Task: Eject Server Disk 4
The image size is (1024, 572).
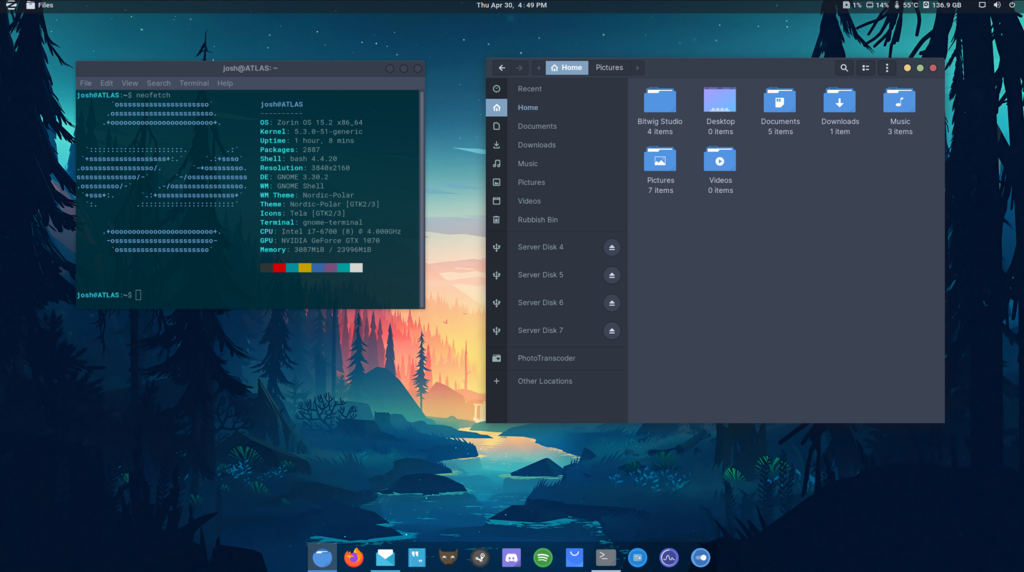Action: (x=612, y=247)
